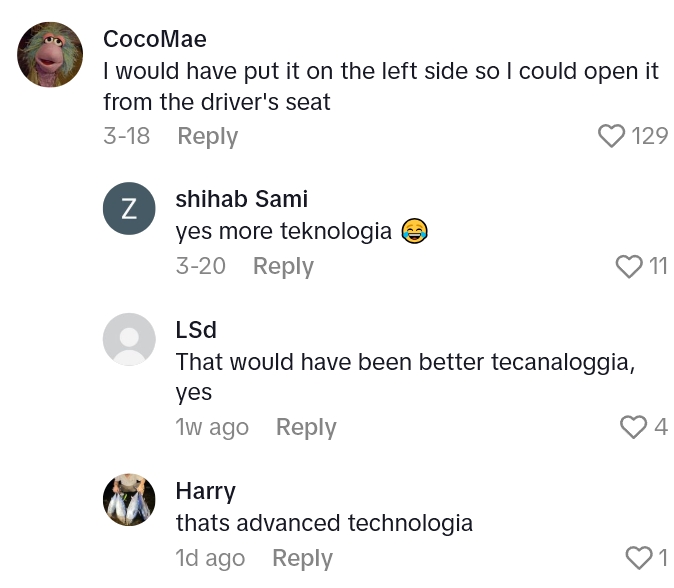Viewport: 674px width, 588px height.
Task: Like LSd's comment using heart icon
Action: (634, 427)
